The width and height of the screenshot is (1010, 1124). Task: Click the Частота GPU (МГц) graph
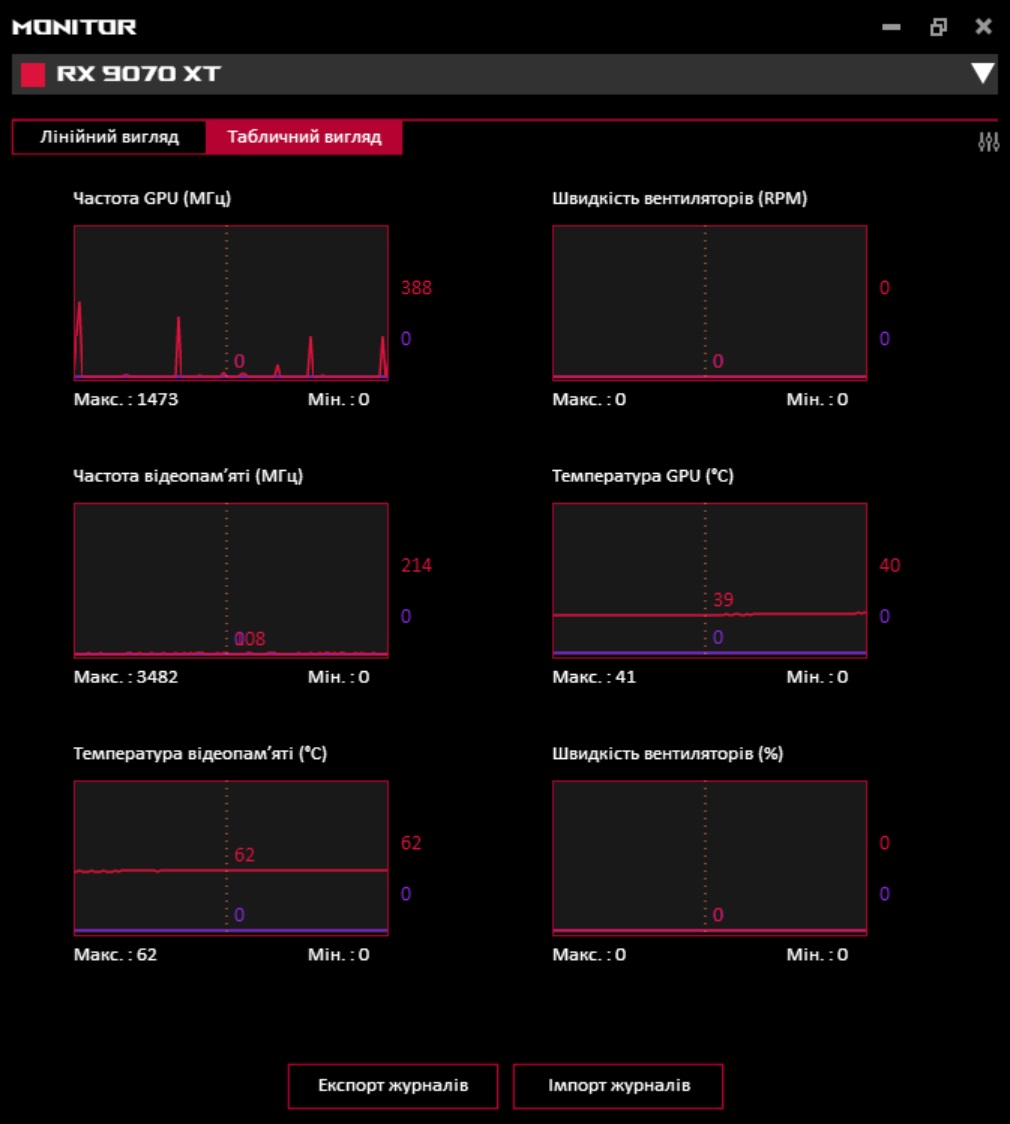pyautogui.click(x=231, y=303)
